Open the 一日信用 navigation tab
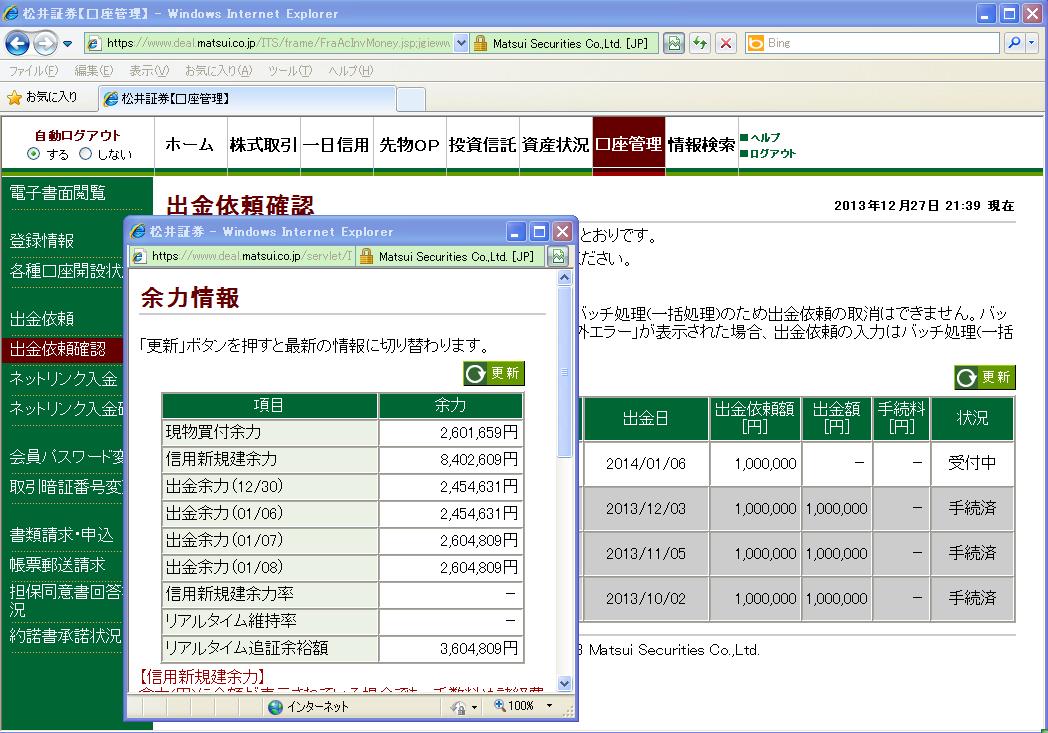The image size is (1048, 733). pos(336,145)
